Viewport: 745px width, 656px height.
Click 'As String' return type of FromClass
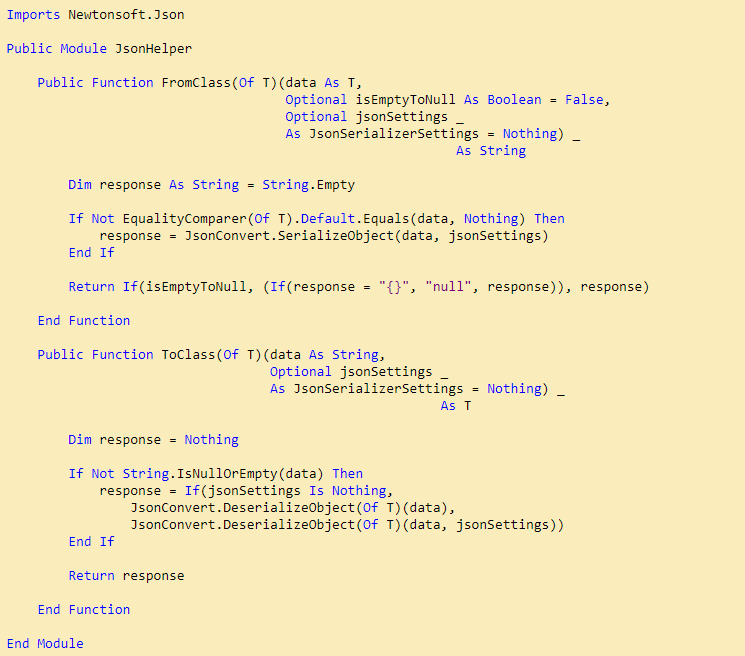click(491, 151)
